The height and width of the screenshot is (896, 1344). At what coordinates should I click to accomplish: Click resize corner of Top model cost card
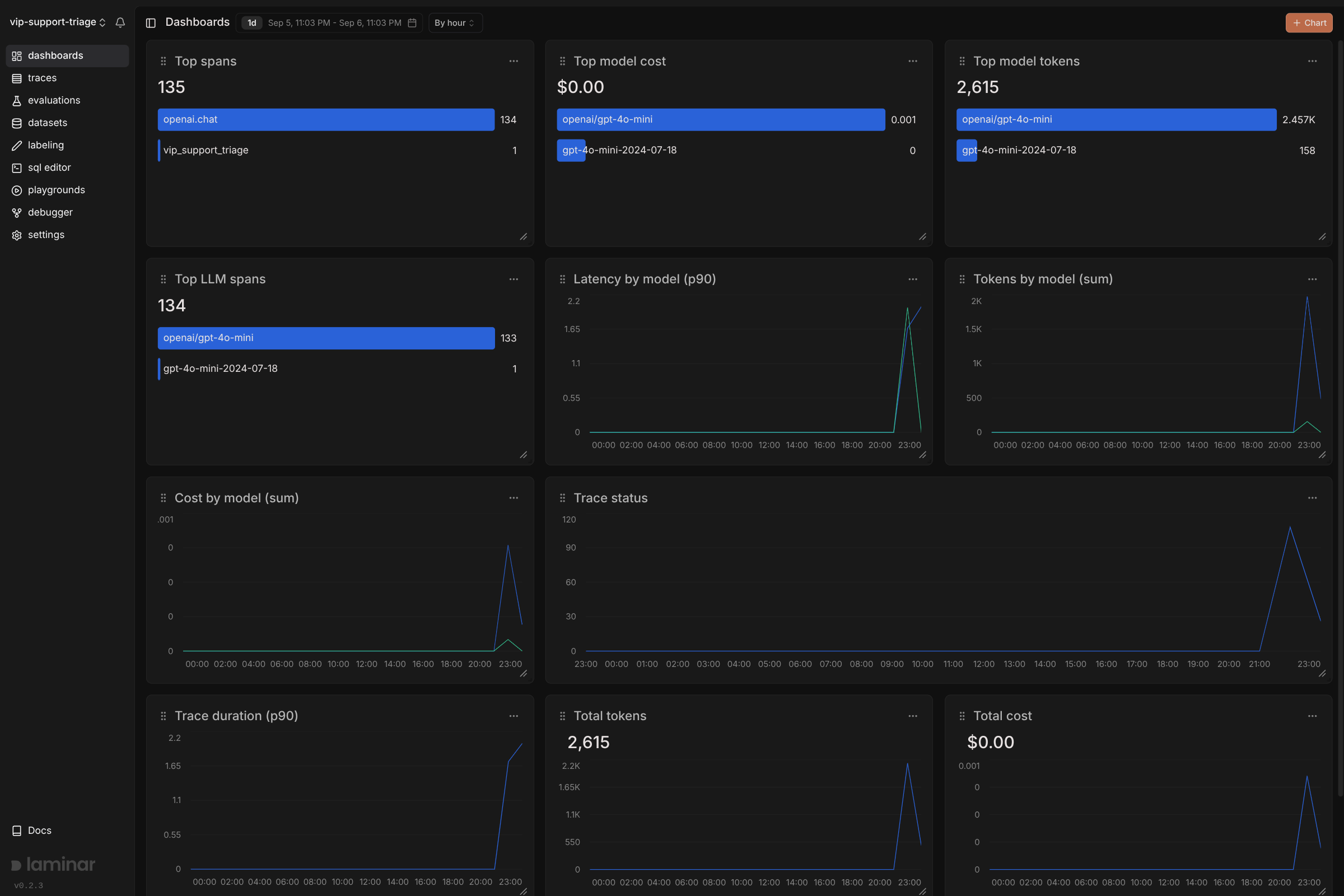[922, 236]
